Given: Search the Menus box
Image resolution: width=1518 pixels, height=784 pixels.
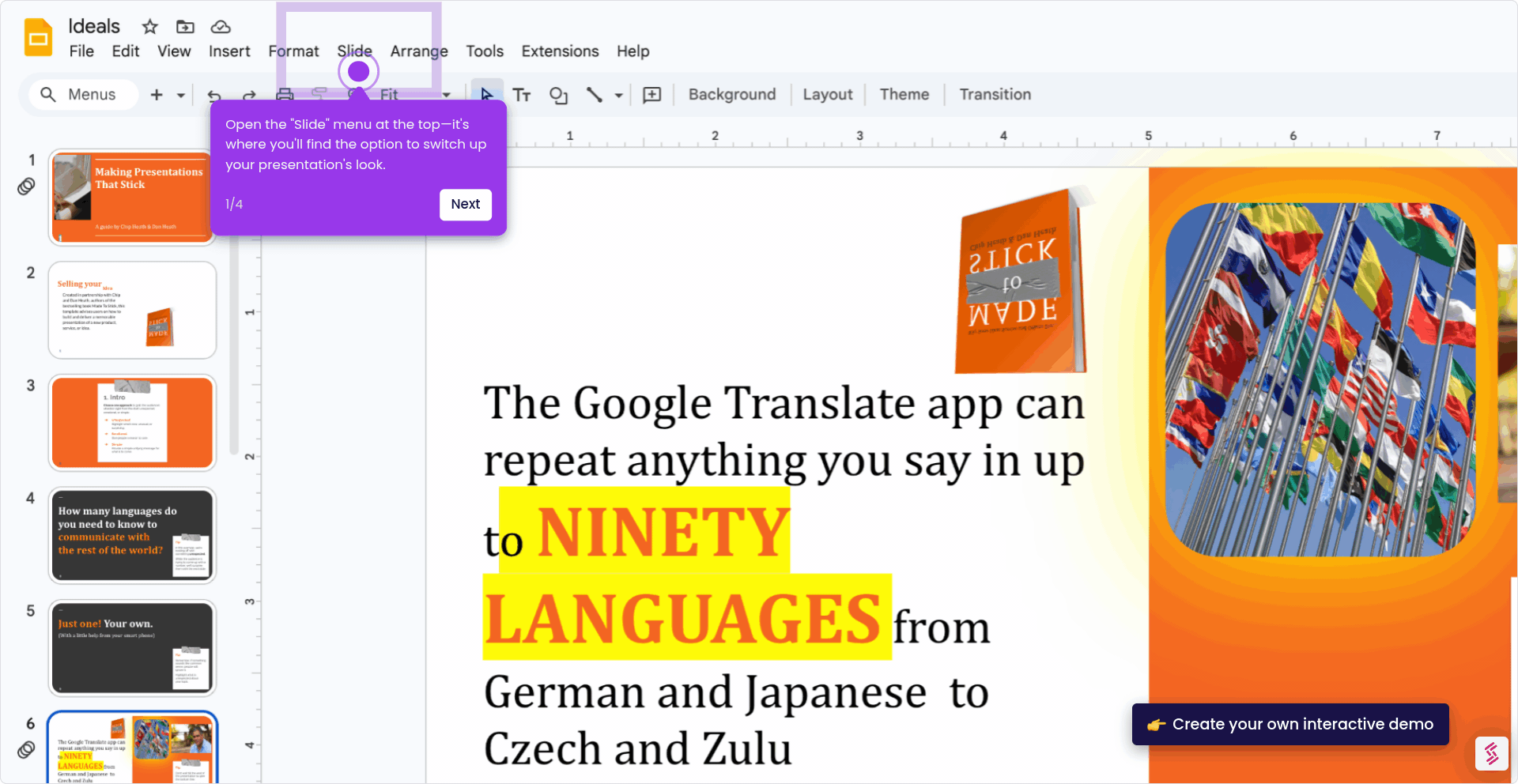Looking at the screenshot, I should point(84,94).
